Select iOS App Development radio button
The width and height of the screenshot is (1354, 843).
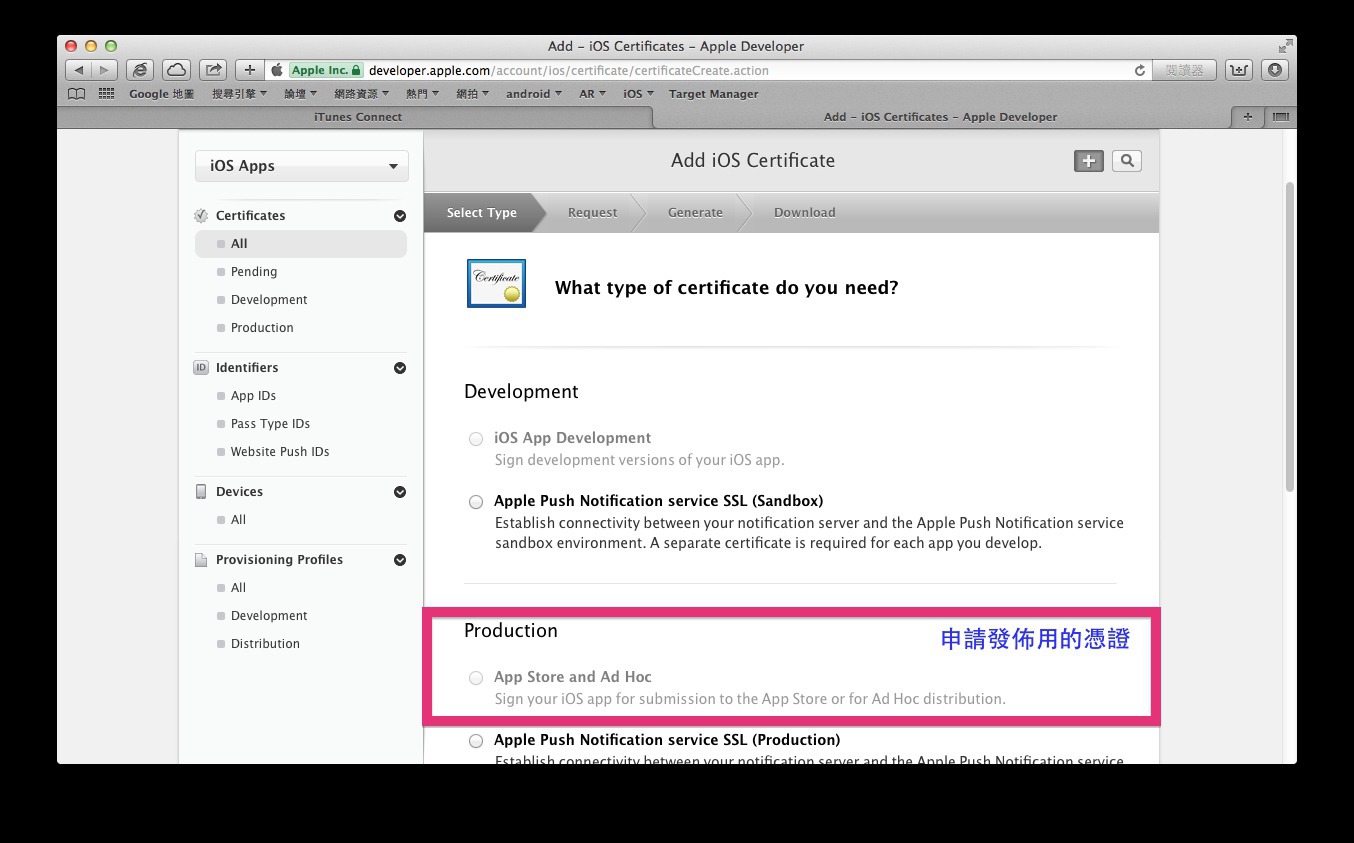click(x=476, y=439)
